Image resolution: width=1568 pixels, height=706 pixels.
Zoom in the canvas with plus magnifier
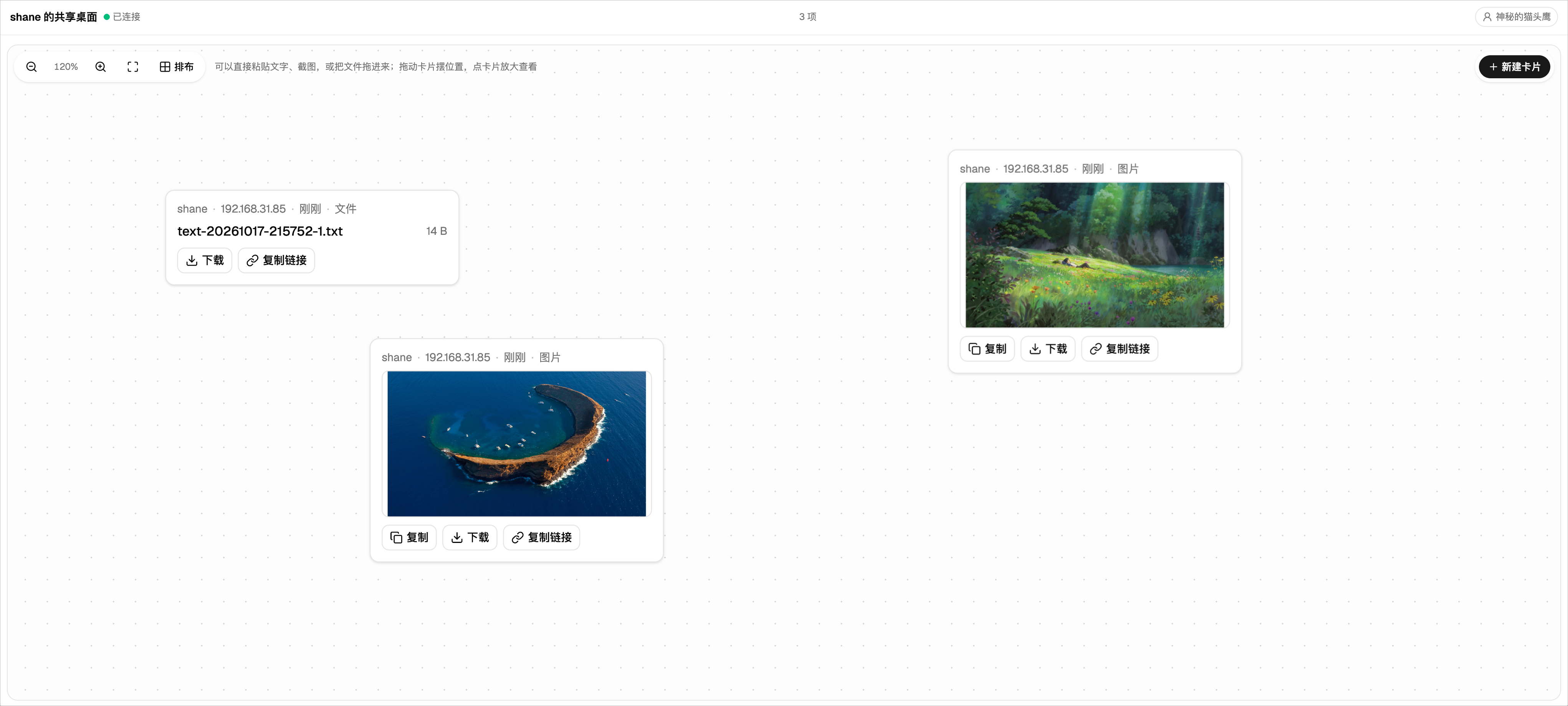pyautogui.click(x=101, y=67)
